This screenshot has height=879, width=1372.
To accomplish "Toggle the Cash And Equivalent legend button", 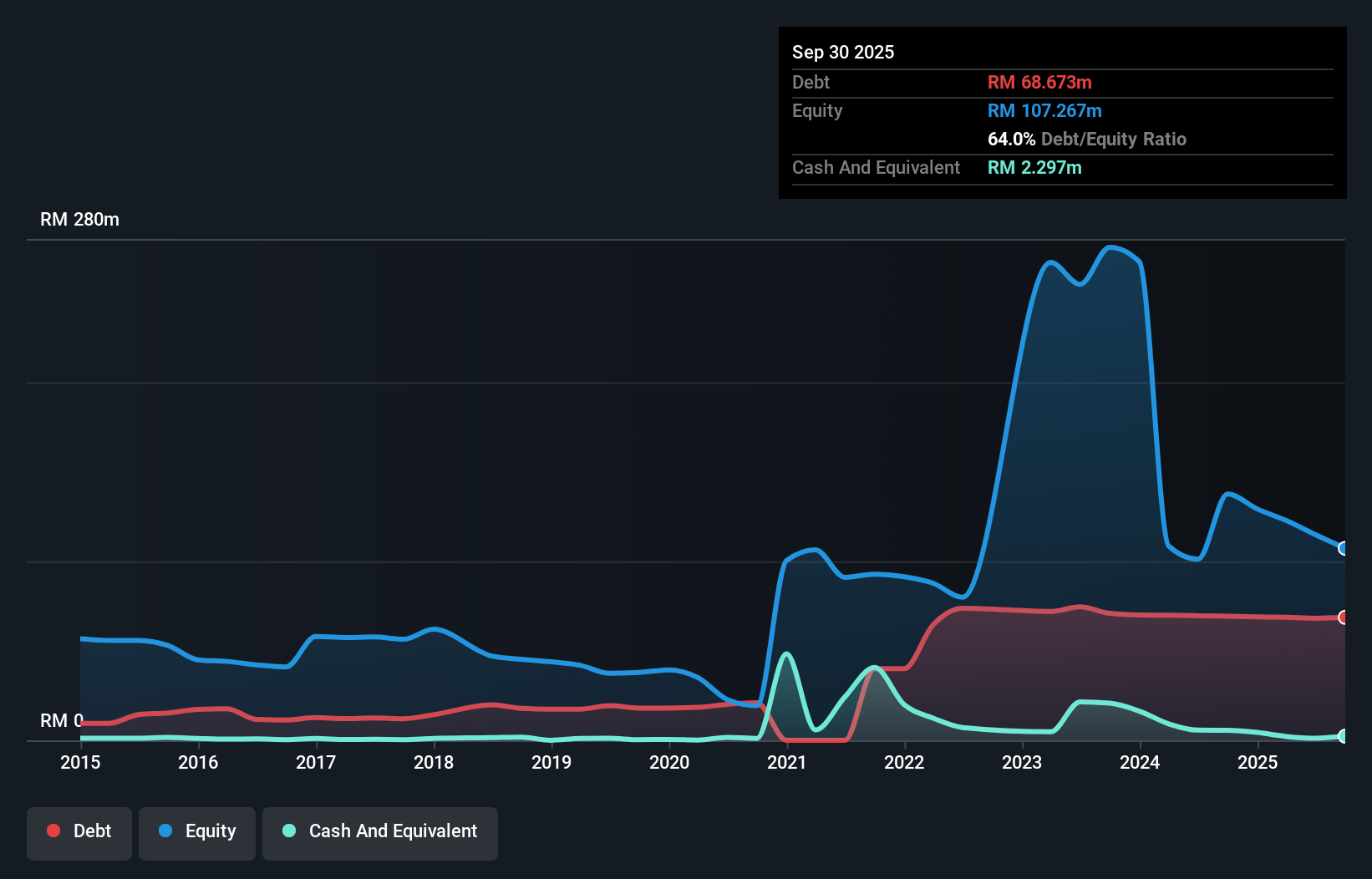I will click(x=380, y=833).
